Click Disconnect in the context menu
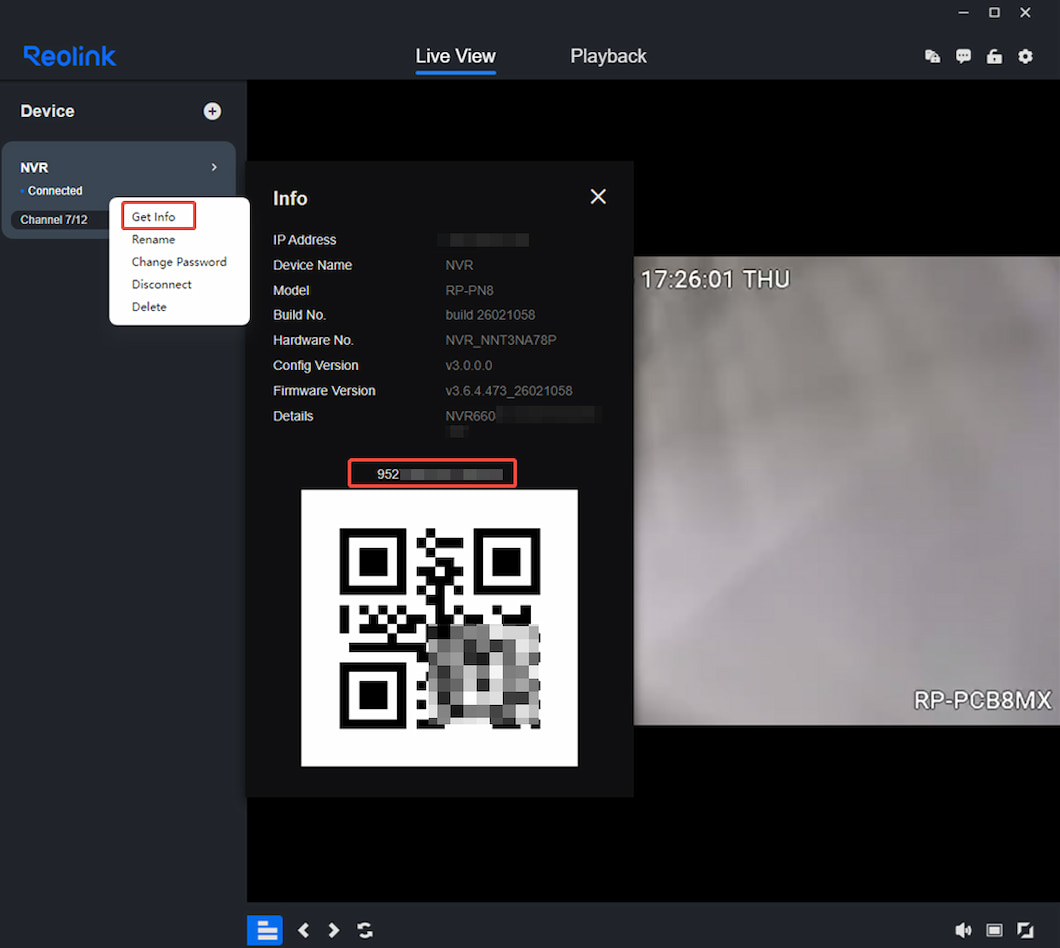 click(162, 284)
